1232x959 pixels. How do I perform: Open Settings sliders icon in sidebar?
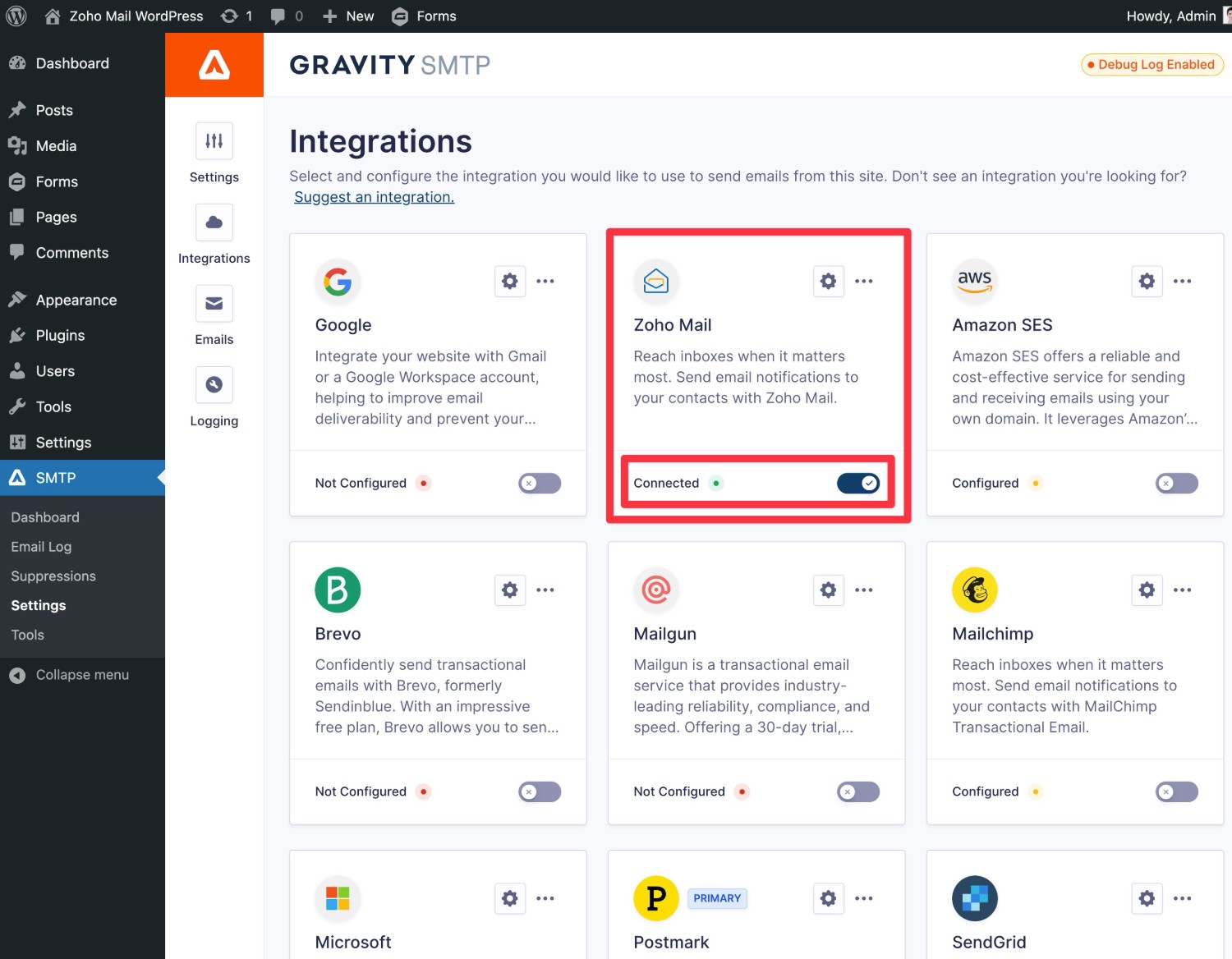pos(214,141)
